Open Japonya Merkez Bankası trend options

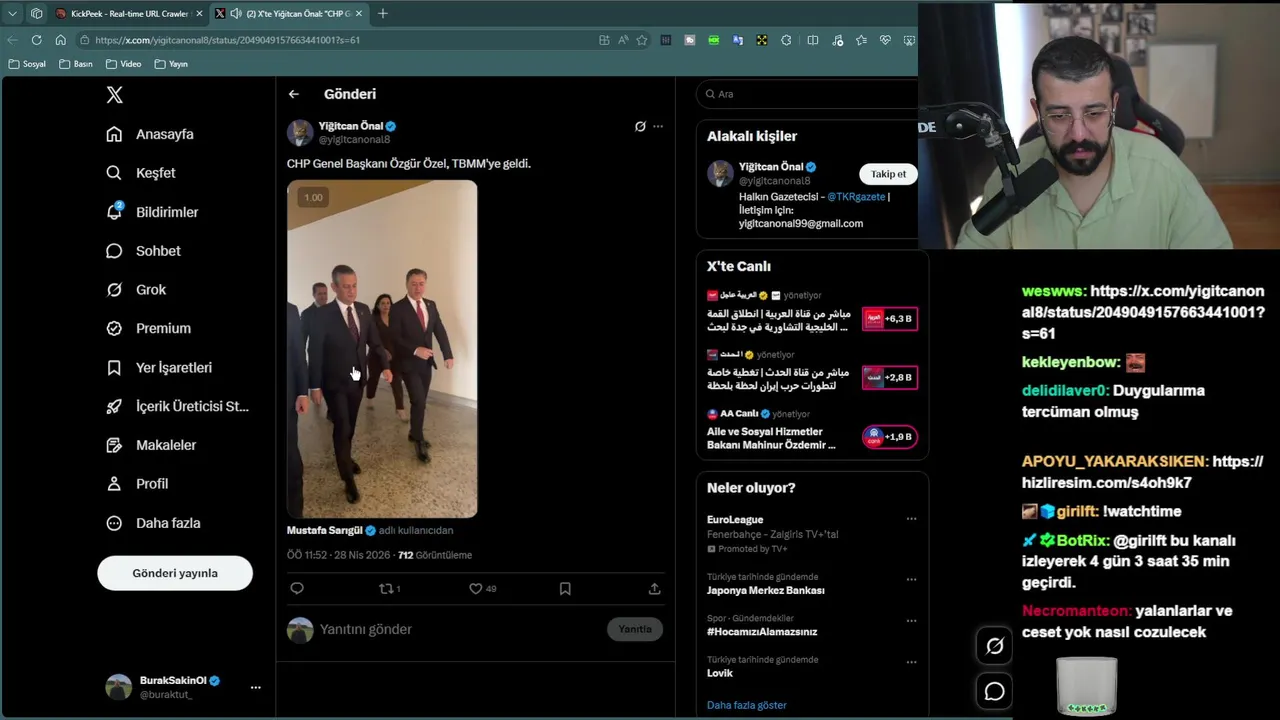pyautogui.click(x=911, y=579)
